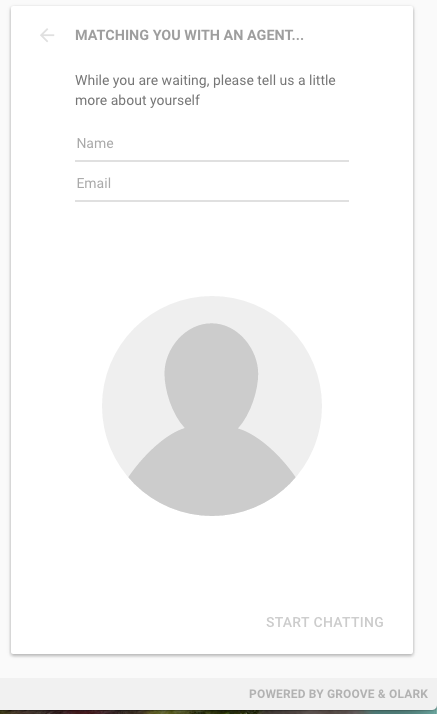Click the 'While you are waiting' description text
Viewport: 437px width, 714px height.
tap(205, 90)
